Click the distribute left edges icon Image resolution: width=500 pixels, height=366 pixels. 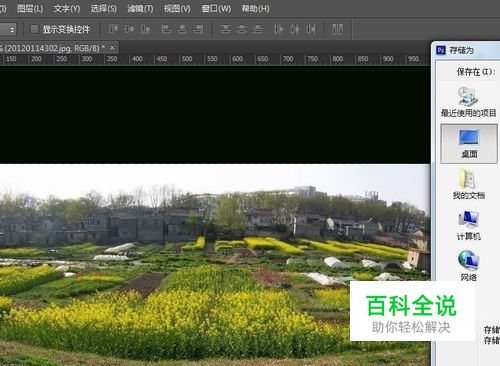coord(278,29)
